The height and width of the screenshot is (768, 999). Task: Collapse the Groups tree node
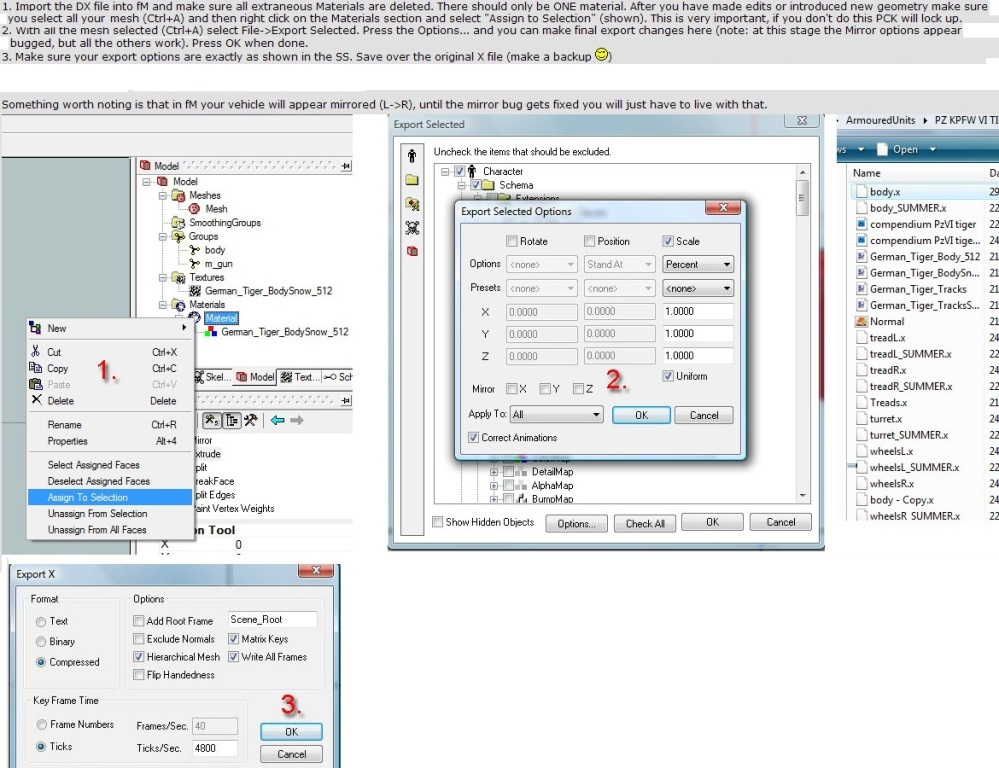click(163, 236)
